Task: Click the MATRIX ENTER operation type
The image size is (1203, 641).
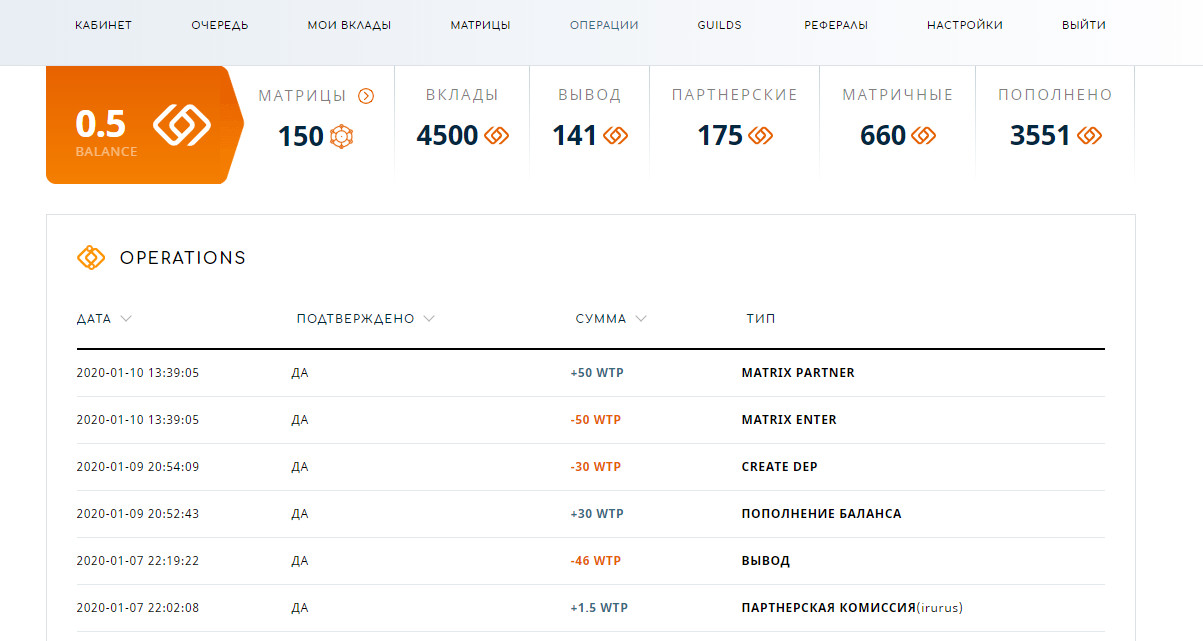Action: click(x=789, y=420)
